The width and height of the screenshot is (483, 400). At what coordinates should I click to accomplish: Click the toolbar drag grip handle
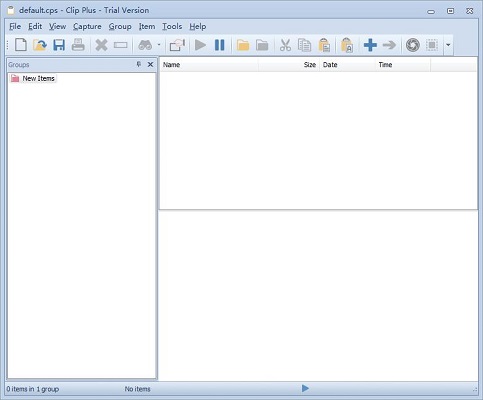pyautogui.click(x=7, y=45)
